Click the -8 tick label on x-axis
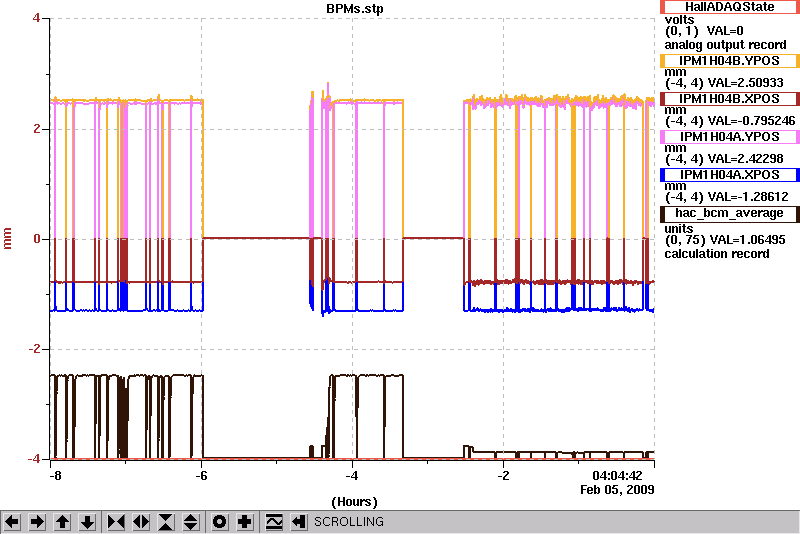The image size is (800, 534). [56, 476]
